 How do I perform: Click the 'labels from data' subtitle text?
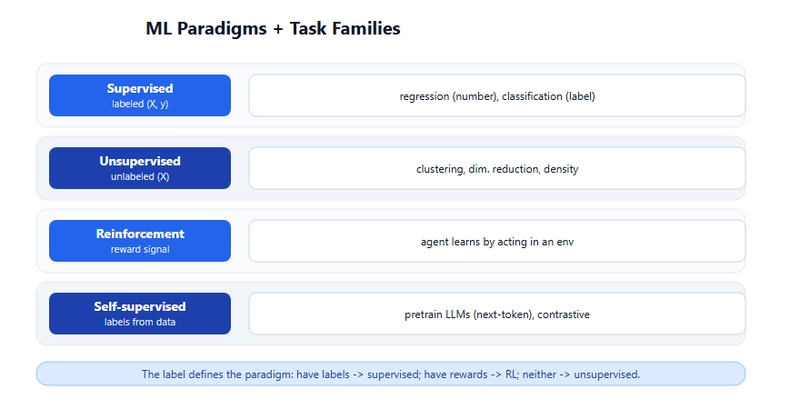tap(140, 322)
